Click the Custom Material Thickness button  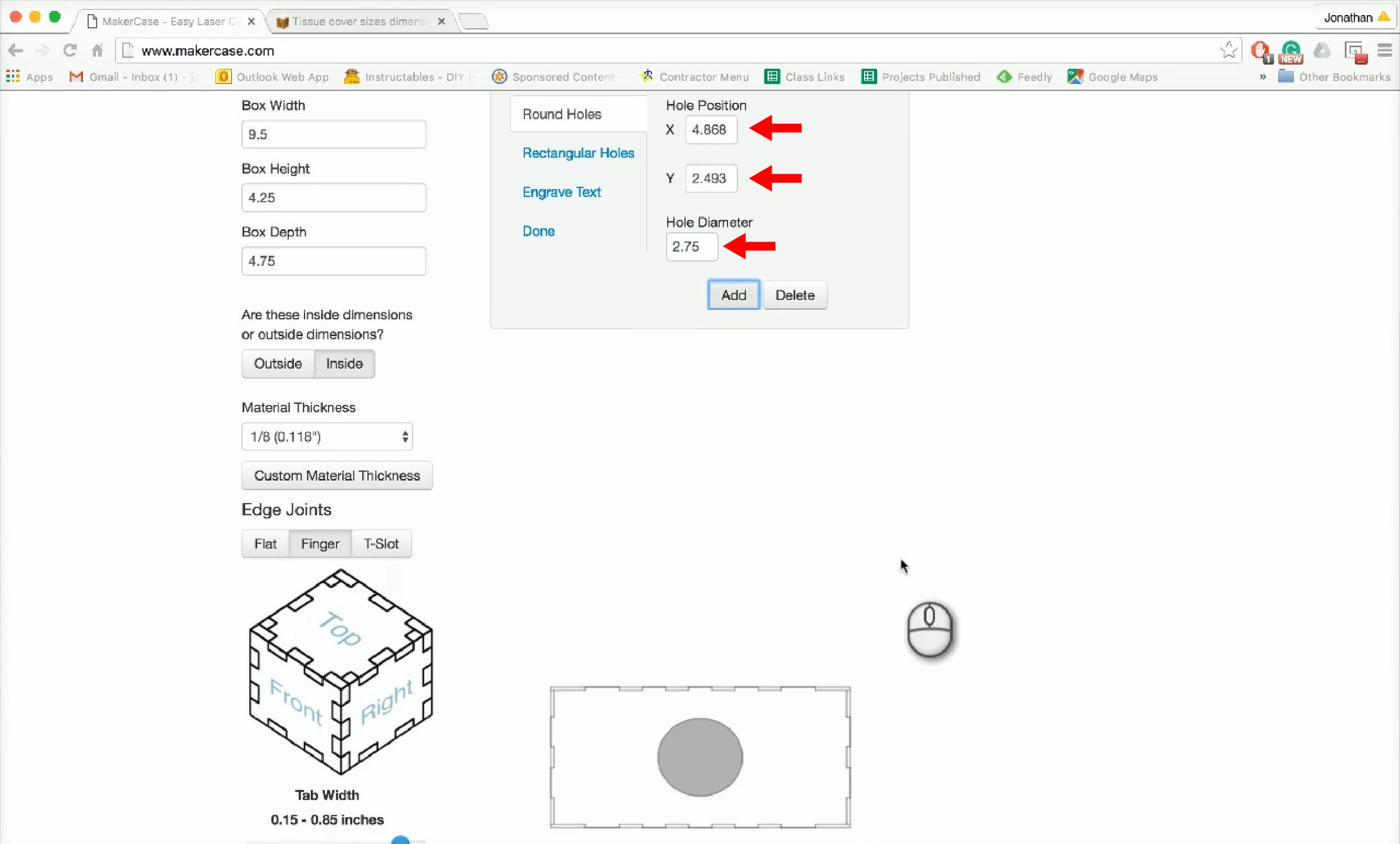[x=337, y=476]
